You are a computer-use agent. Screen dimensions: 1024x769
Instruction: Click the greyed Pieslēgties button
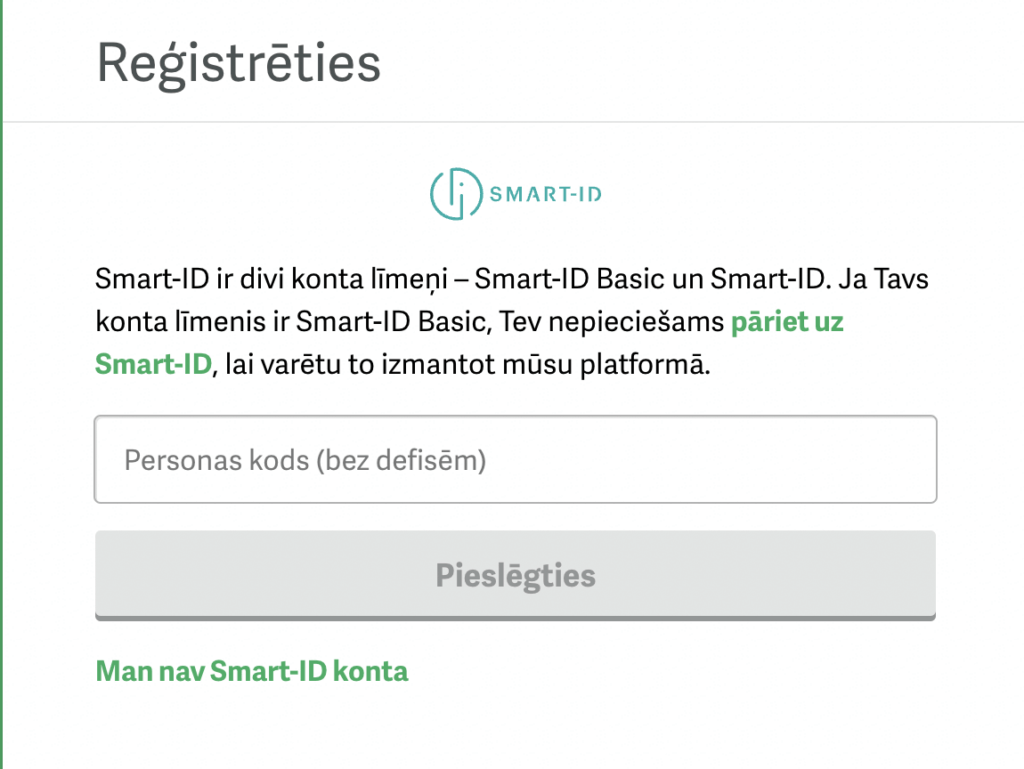pos(515,575)
